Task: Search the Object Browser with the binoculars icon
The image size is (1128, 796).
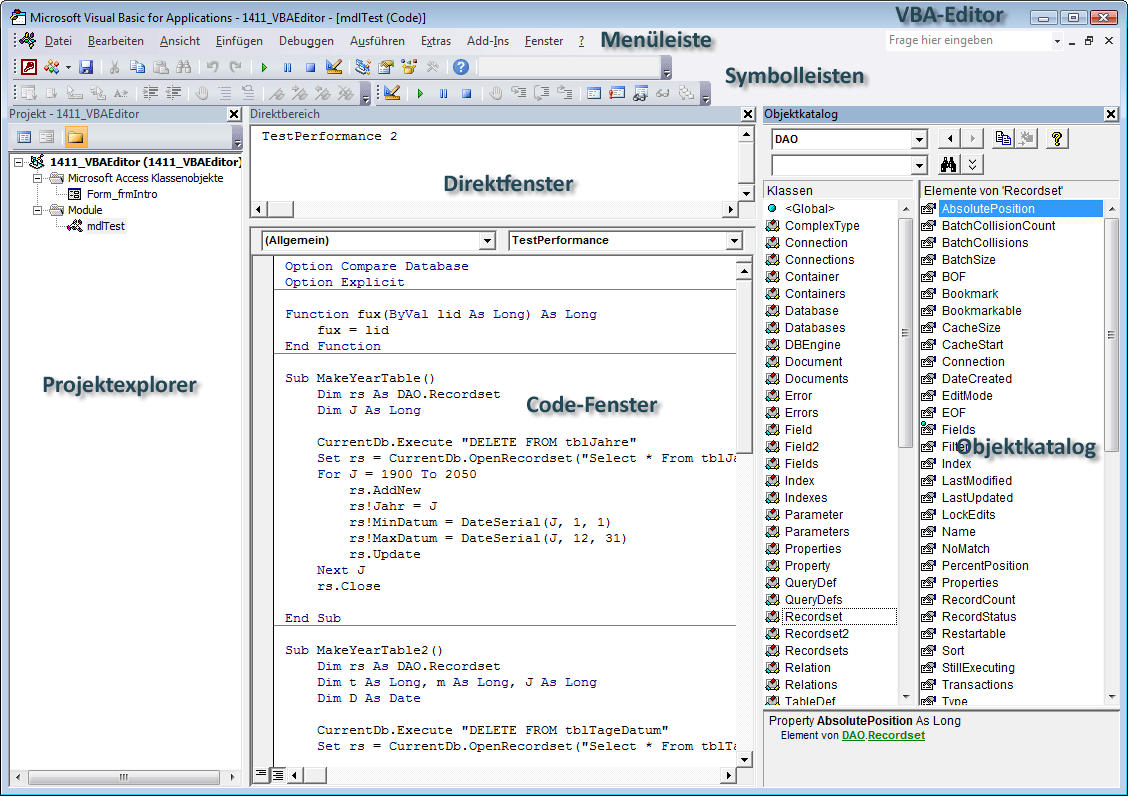Action: click(x=946, y=162)
